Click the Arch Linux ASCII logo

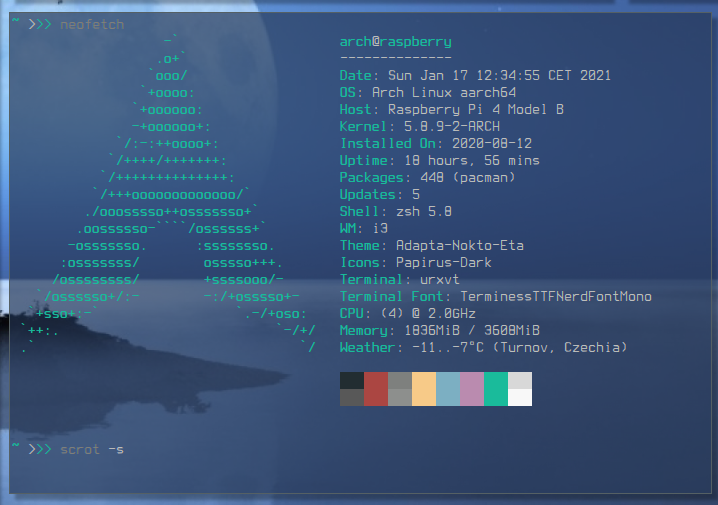pyautogui.click(x=169, y=194)
